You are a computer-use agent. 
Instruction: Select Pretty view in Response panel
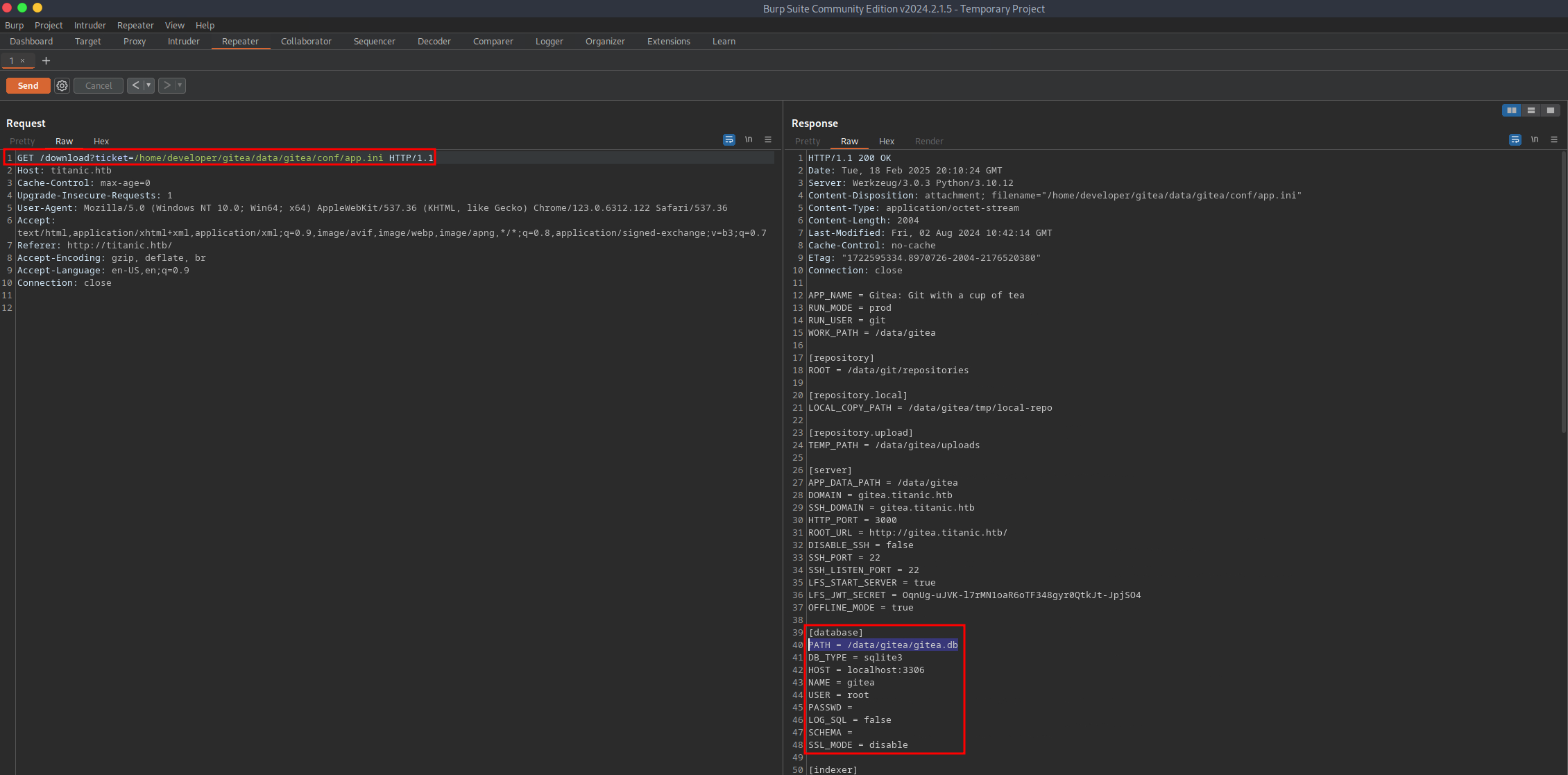pos(808,141)
